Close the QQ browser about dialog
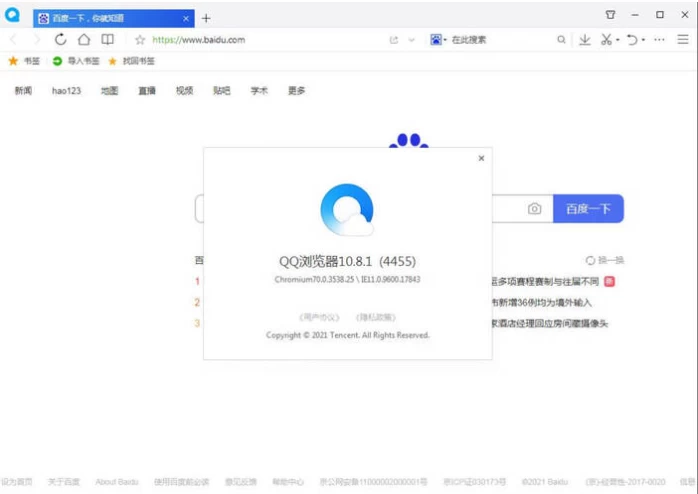Image resolution: width=698 pixels, height=494 pixels. tap(481, 158)
